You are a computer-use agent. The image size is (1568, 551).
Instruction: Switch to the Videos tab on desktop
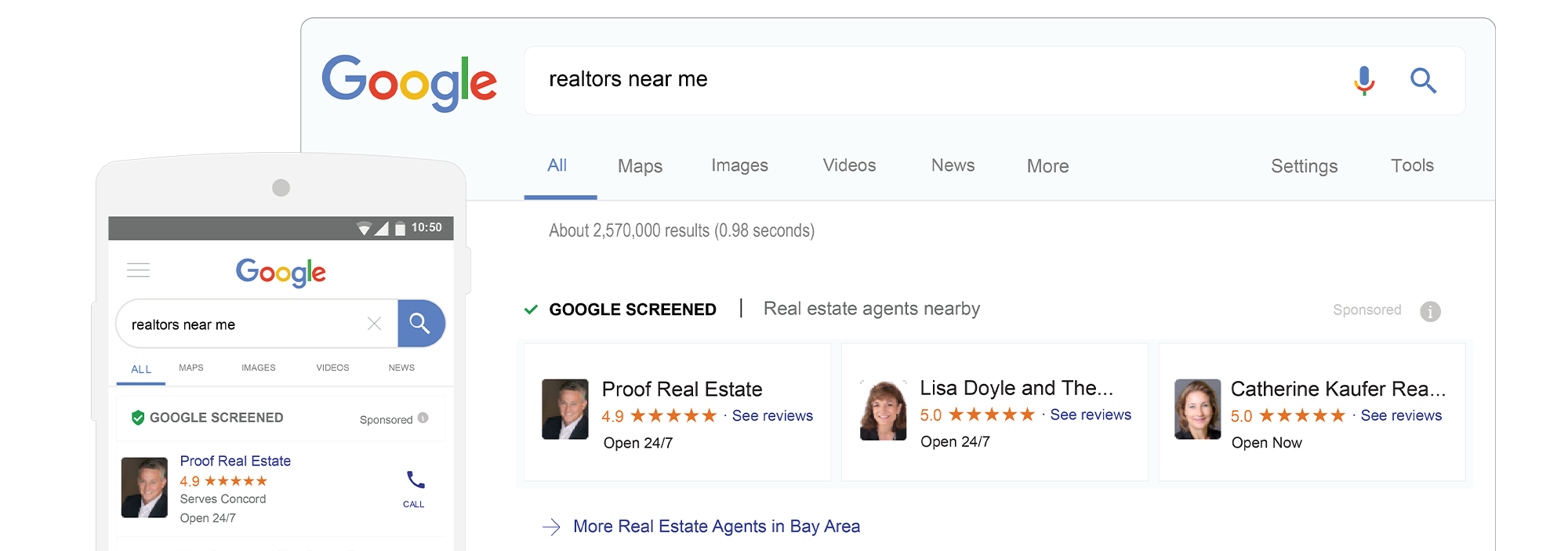click(849, 165)
